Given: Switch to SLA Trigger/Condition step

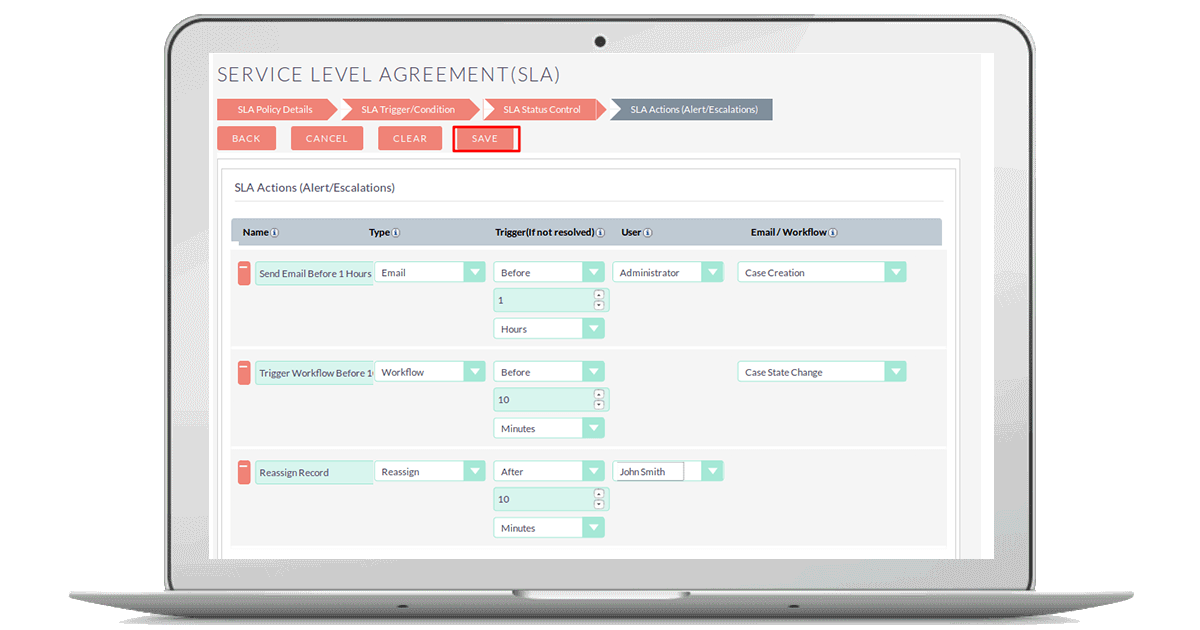Looking at the screenshot, I should (408, 110).
